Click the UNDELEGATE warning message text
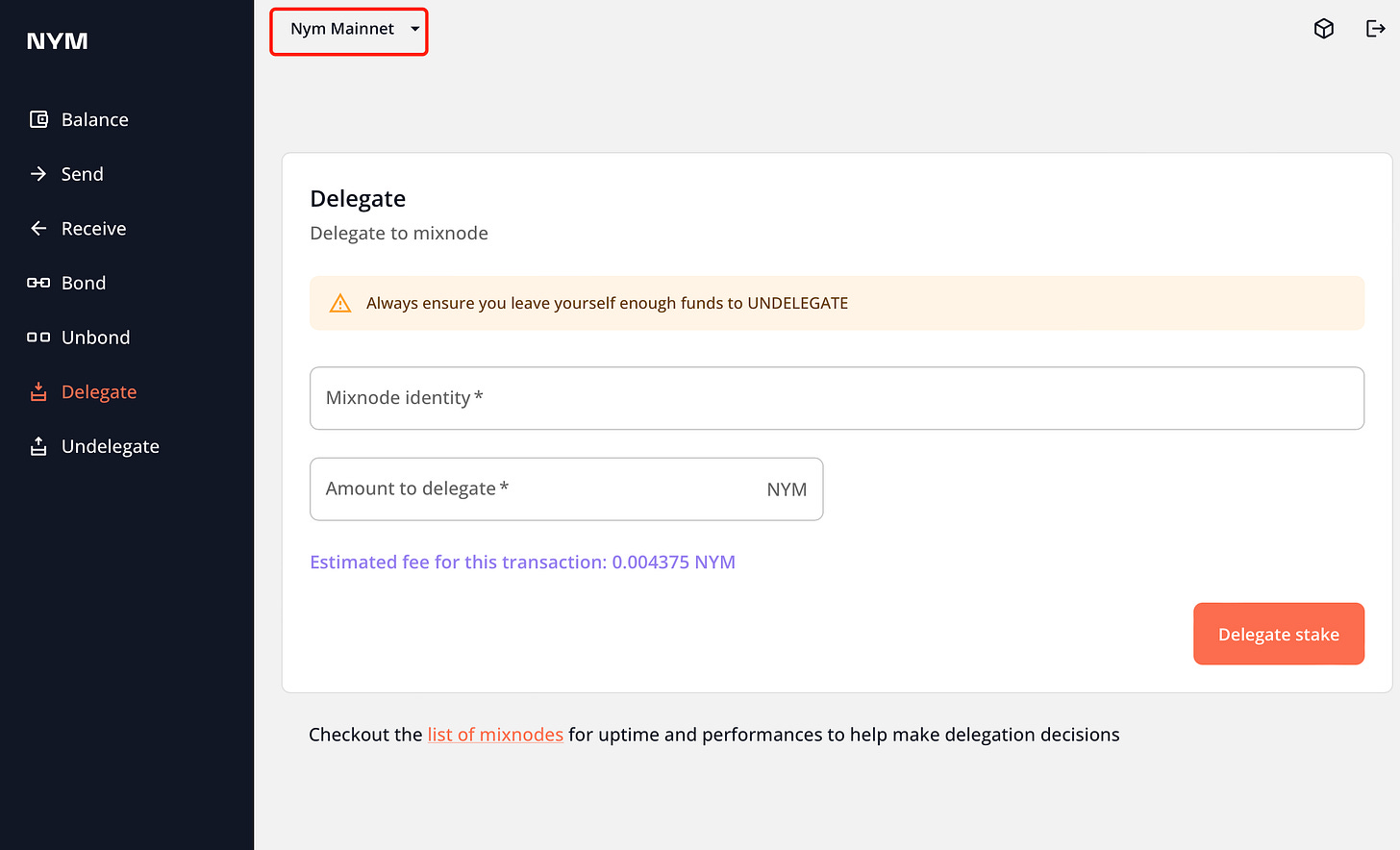Image resolution: width=1400 pixels, height=850 pixels. coord(607,303)
